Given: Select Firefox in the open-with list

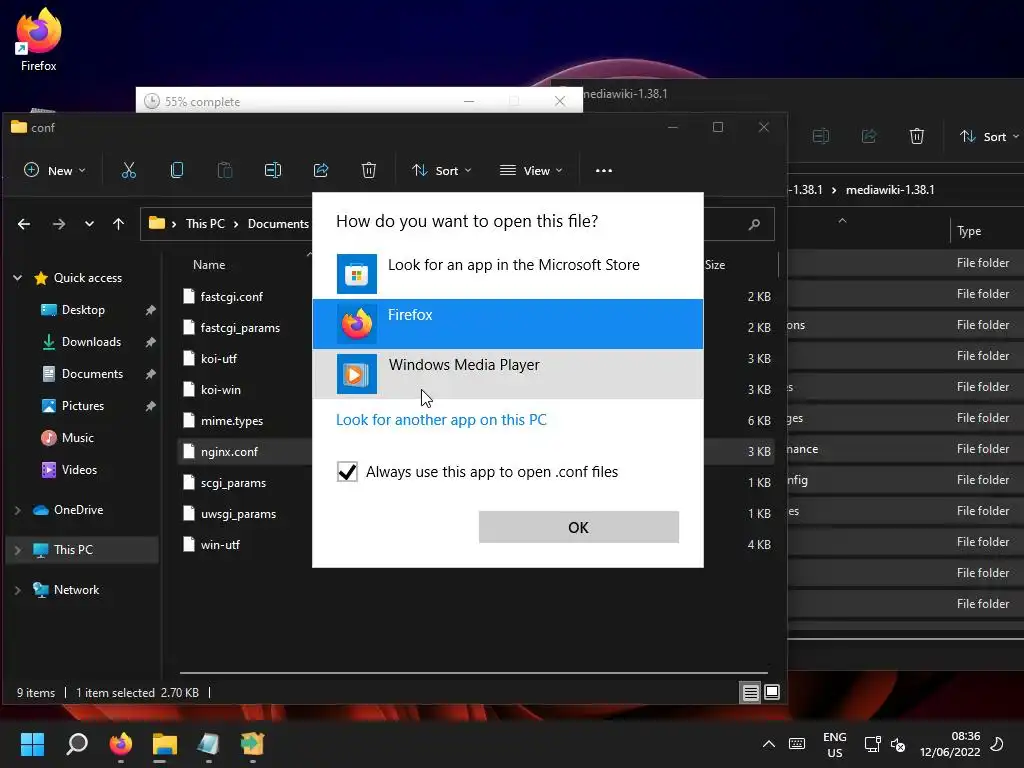Looking at the screenshot, I should pos(508,324).
